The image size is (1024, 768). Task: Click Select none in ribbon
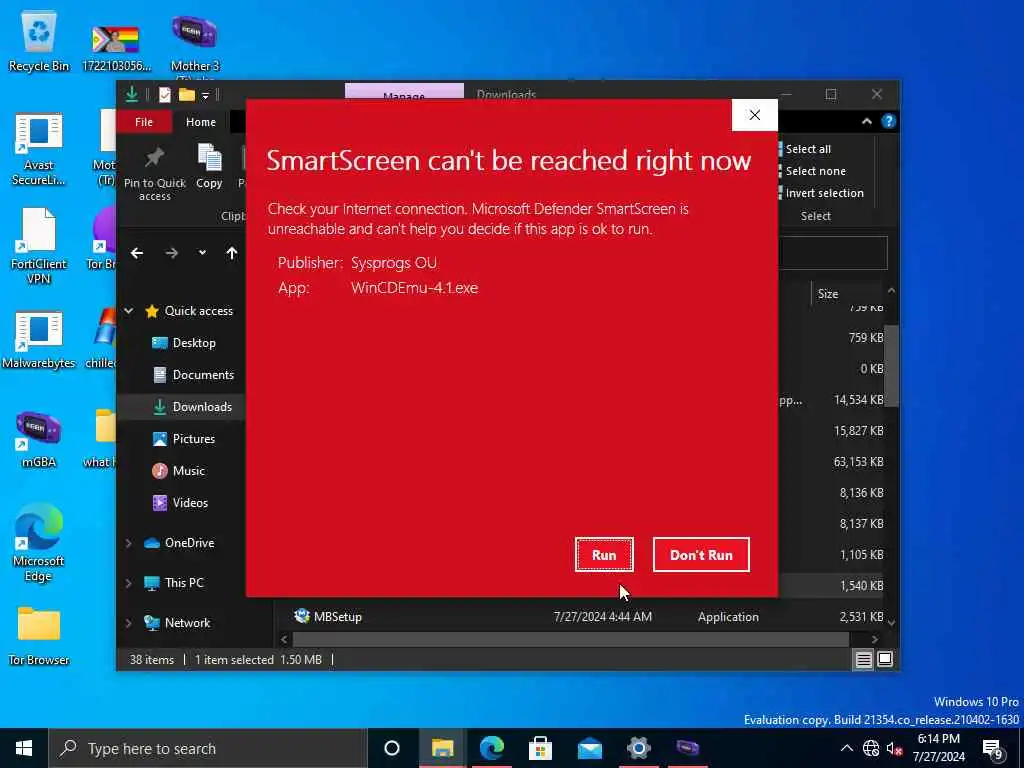pos(815,171)
